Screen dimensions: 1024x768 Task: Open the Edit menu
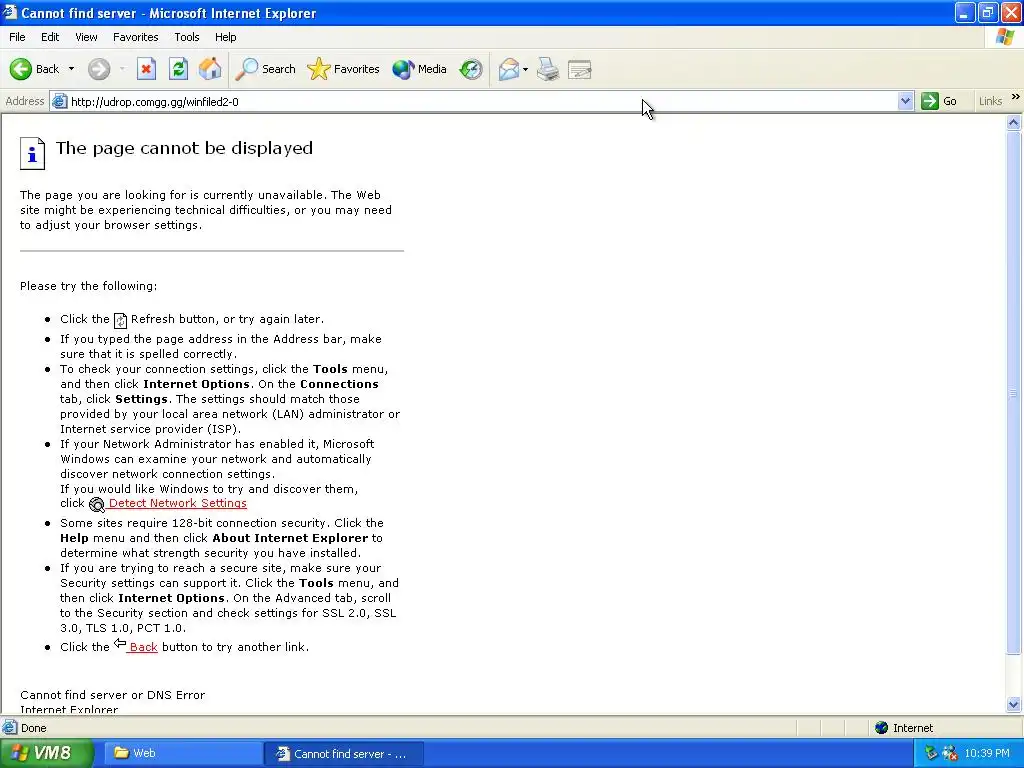[50, 37]
